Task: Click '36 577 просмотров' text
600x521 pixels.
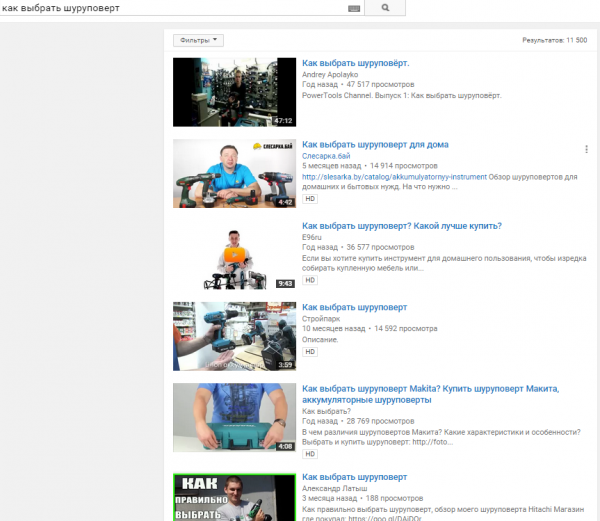Action: 380,247
